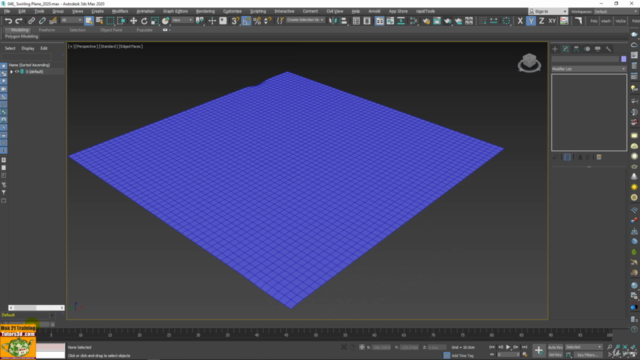Click the Polygon Modeling panel label
Screen dimensions: 640x360
click(x=22, y=36)
